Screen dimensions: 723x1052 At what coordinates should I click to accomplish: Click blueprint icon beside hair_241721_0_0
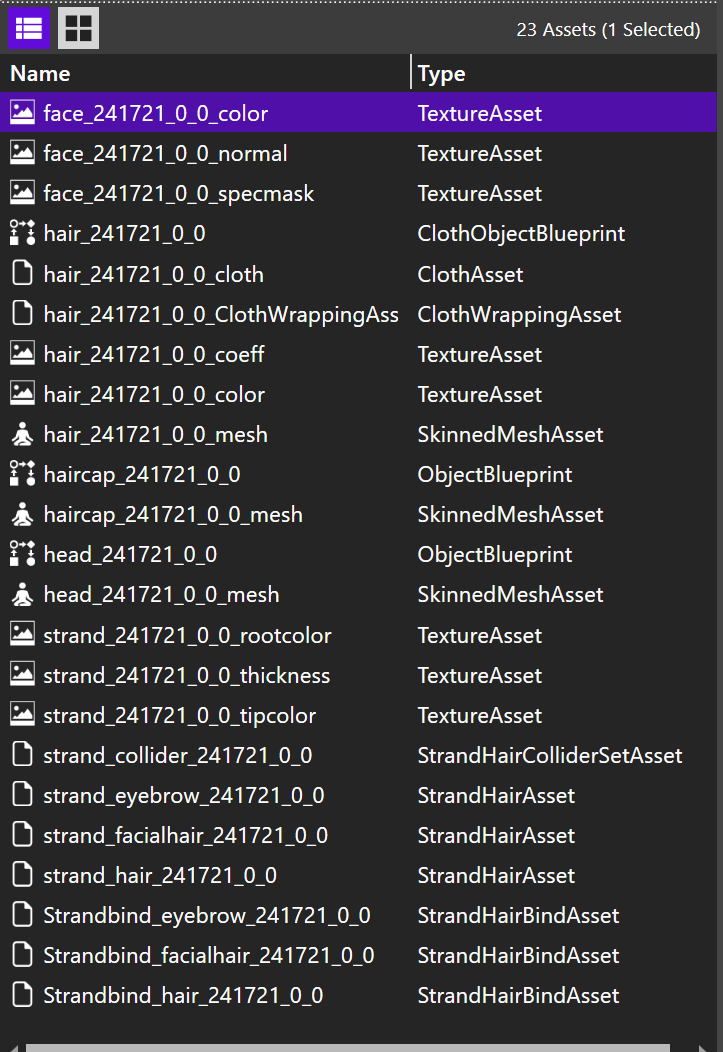click(x=22, y=233)
